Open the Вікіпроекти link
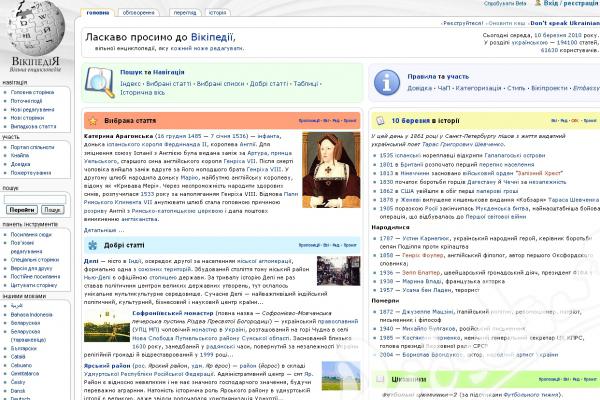This screenshot has width=600, height=400. (x=549, y=88)
